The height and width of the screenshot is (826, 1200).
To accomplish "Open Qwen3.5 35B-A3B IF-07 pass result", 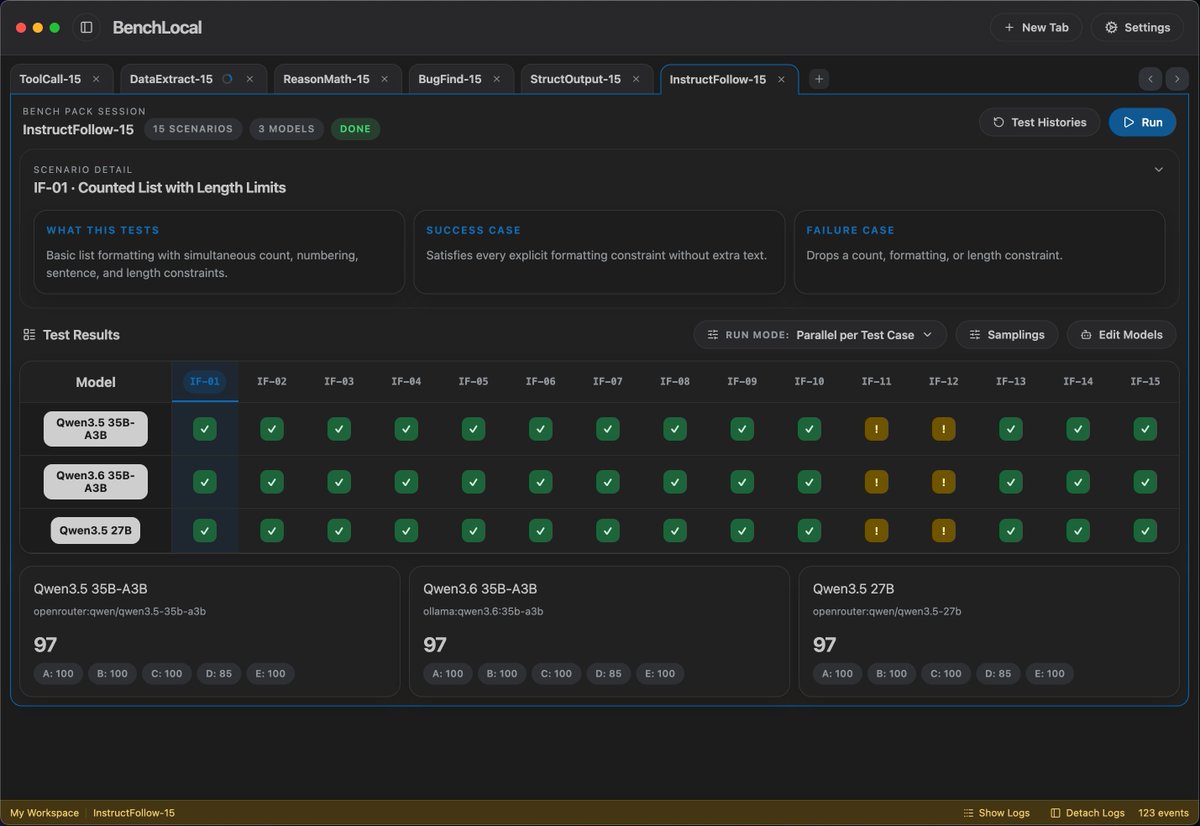I will tap(608, 429).
